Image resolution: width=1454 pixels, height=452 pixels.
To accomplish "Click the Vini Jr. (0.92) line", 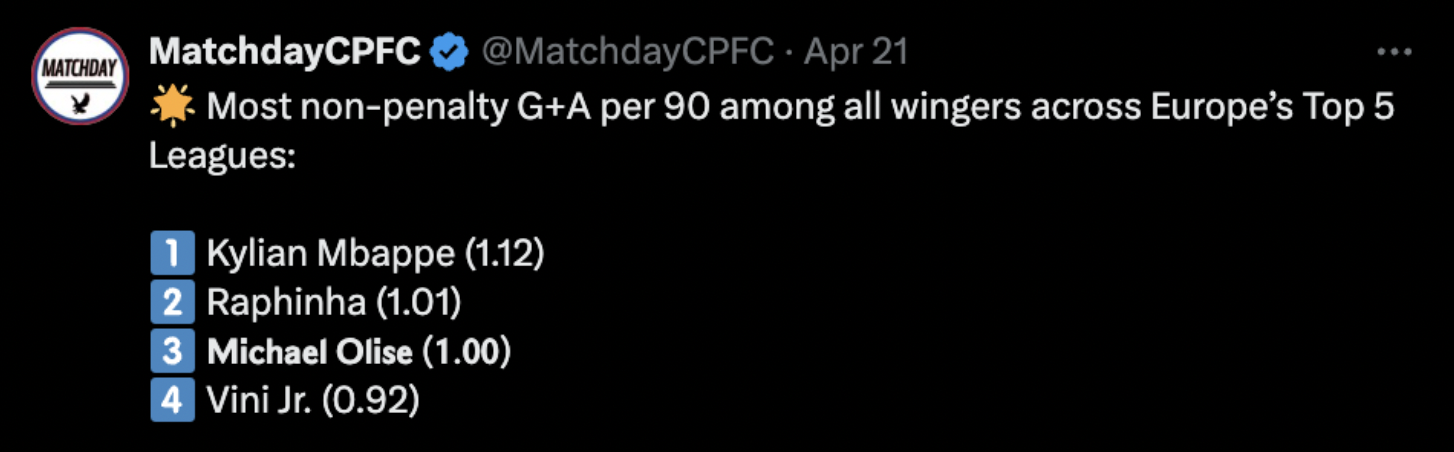I will click(312, 401).
